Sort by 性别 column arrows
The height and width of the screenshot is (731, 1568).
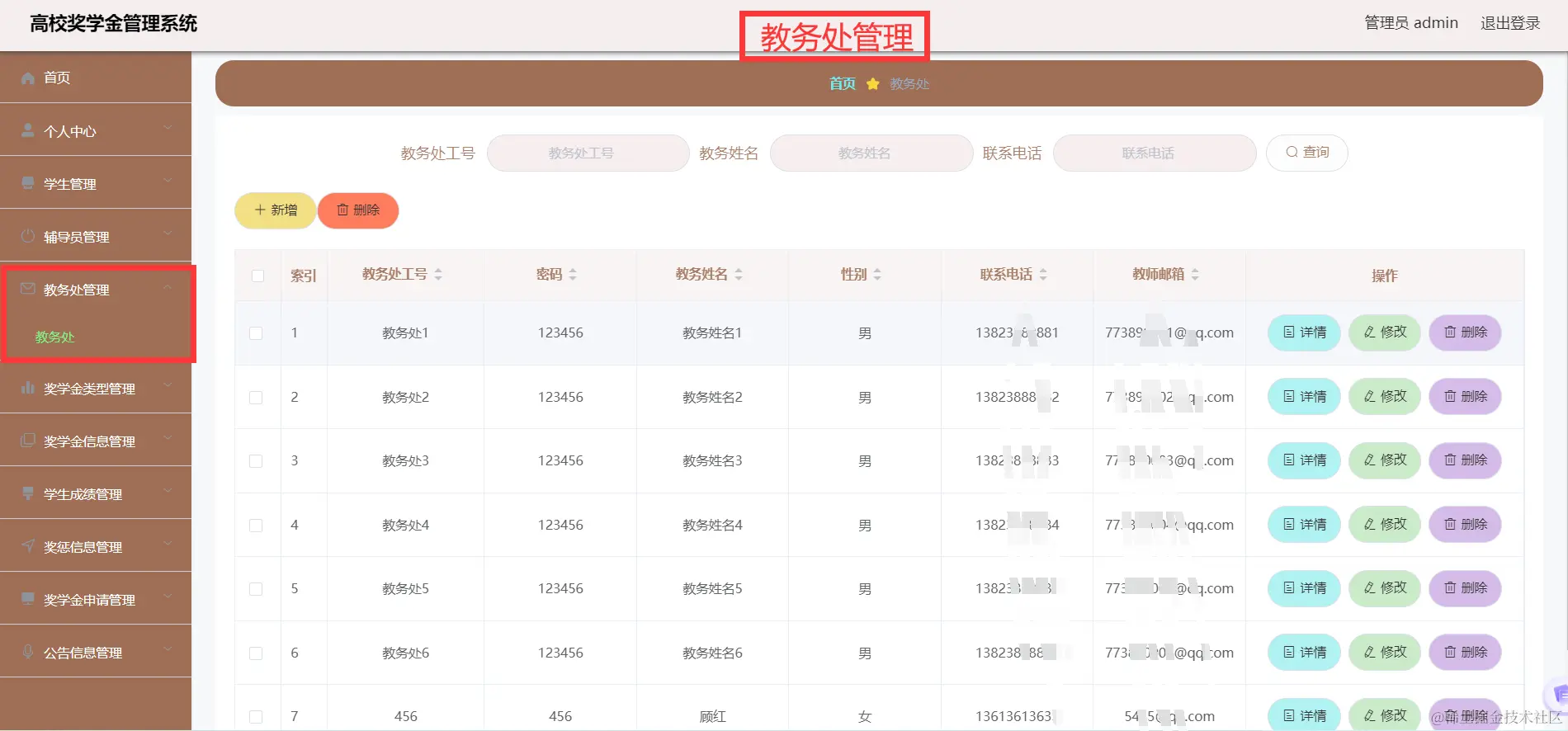point(877,274)
